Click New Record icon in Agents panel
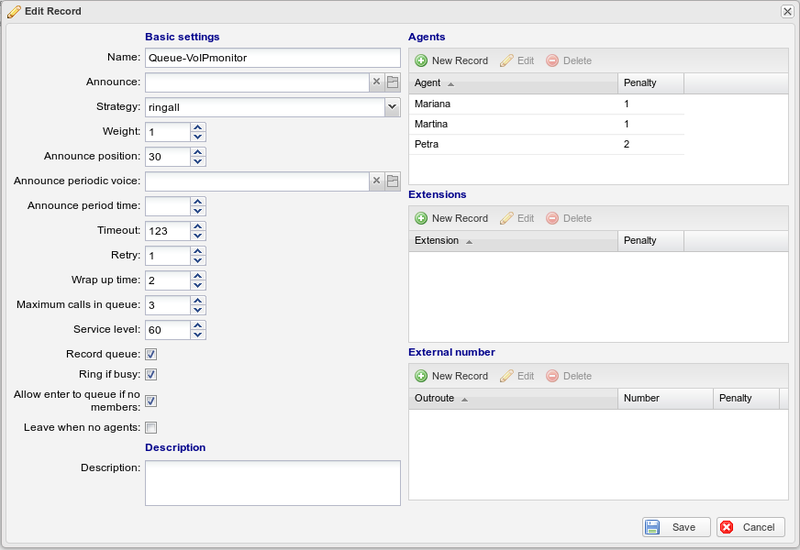This screenshot has width=800, height=550. [x=421, y=61]
